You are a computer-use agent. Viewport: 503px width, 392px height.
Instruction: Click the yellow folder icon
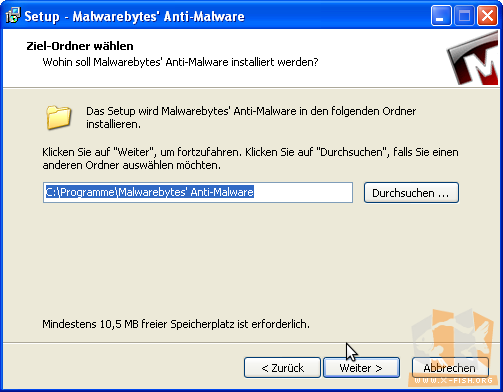[x=58, y=117]
